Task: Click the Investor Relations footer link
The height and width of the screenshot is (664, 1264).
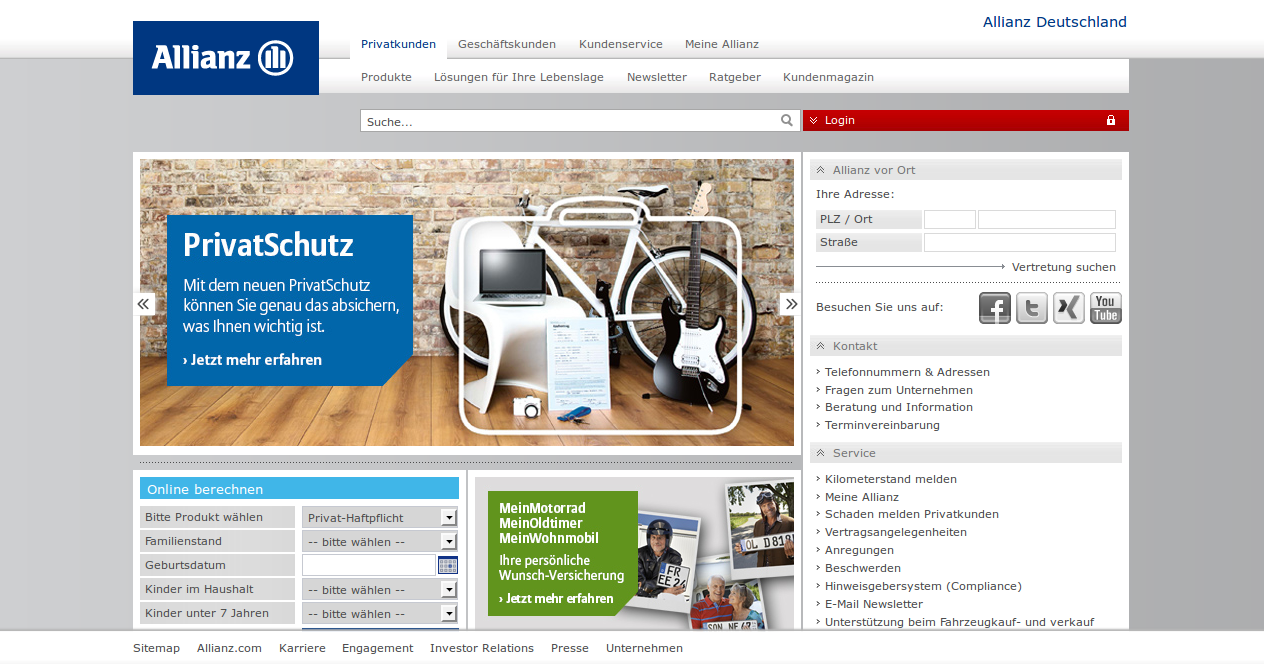Action: click(482, 648)
